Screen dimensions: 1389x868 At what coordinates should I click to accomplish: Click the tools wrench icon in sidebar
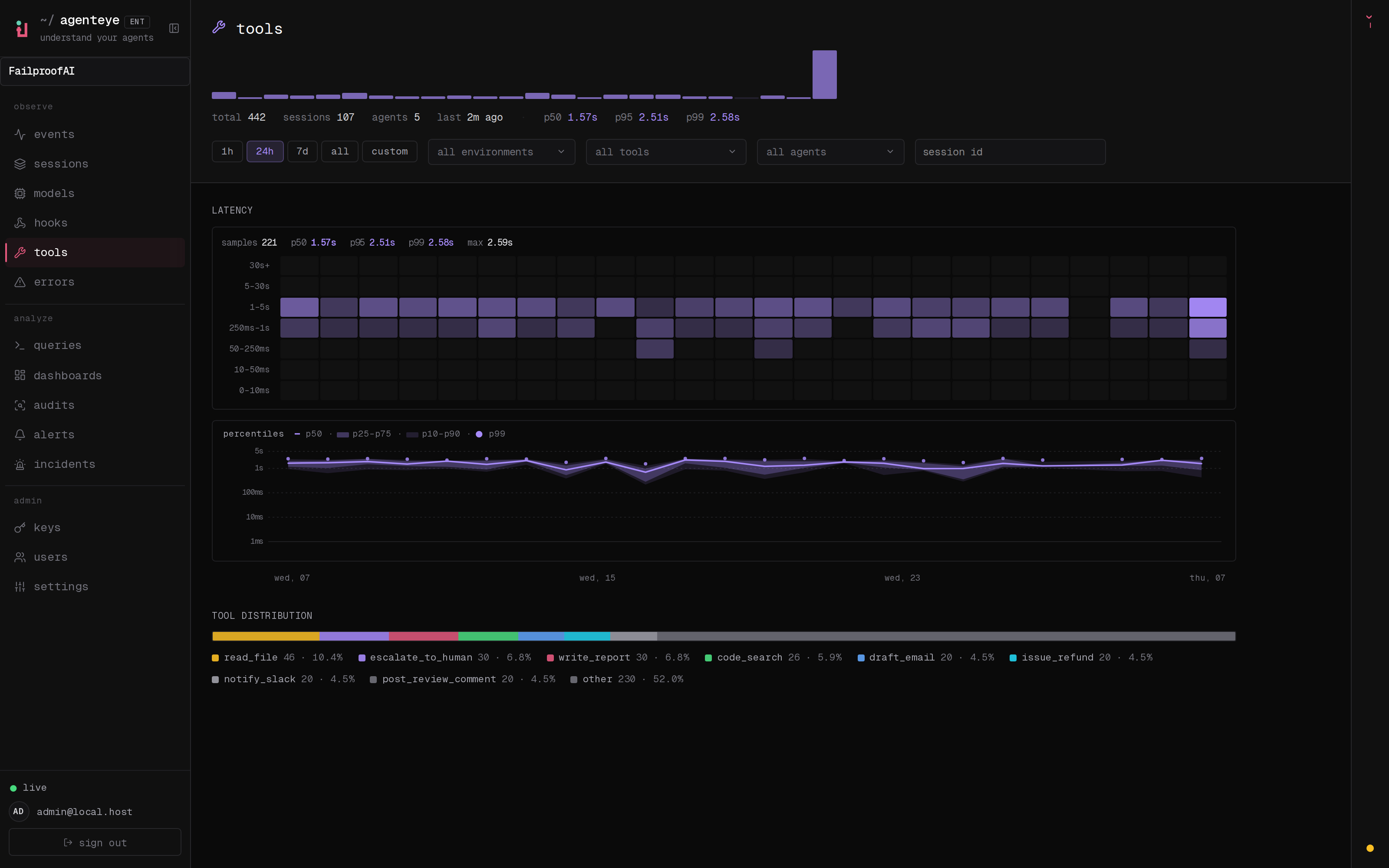click(20, 253)
